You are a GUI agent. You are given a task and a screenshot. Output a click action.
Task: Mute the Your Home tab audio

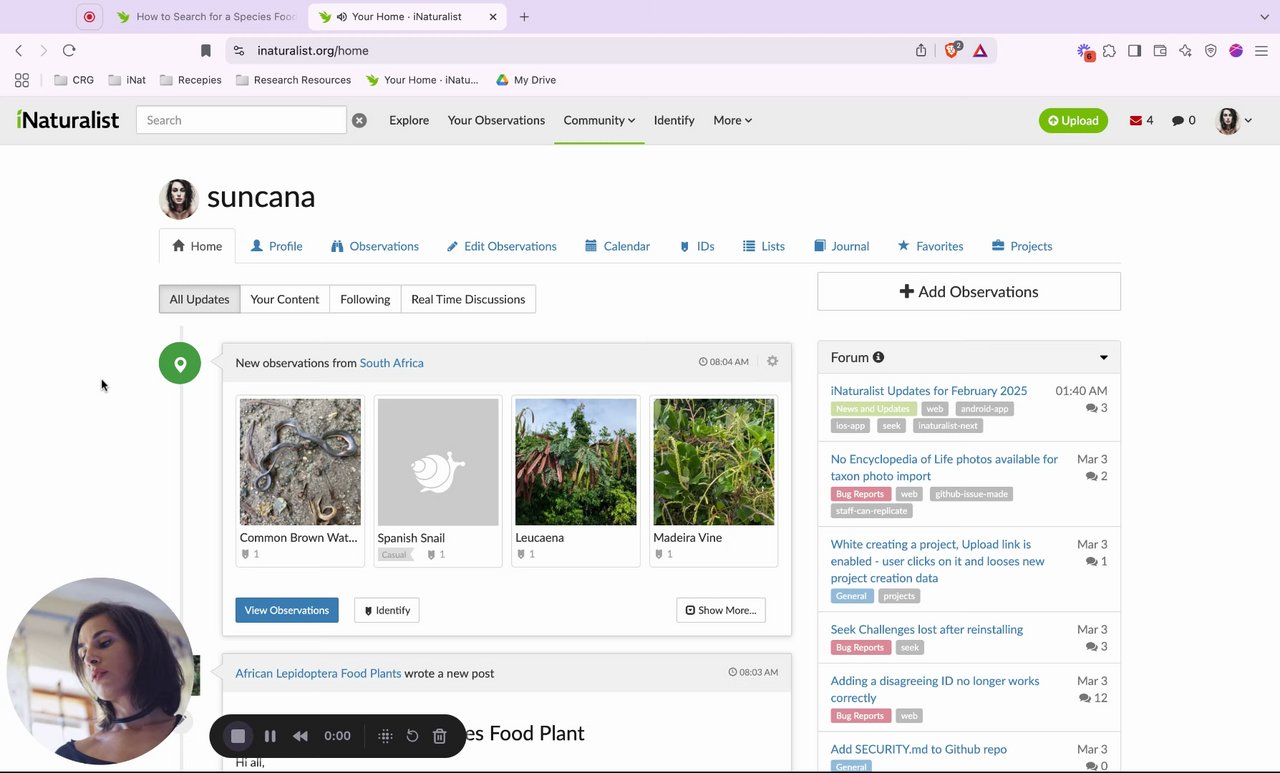tap(342, 17)
